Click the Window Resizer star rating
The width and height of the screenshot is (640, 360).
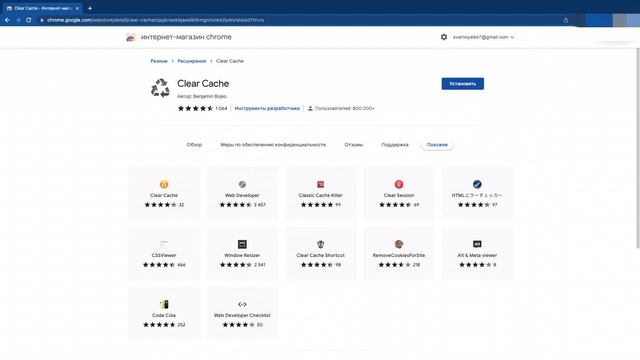click(236, 265)
